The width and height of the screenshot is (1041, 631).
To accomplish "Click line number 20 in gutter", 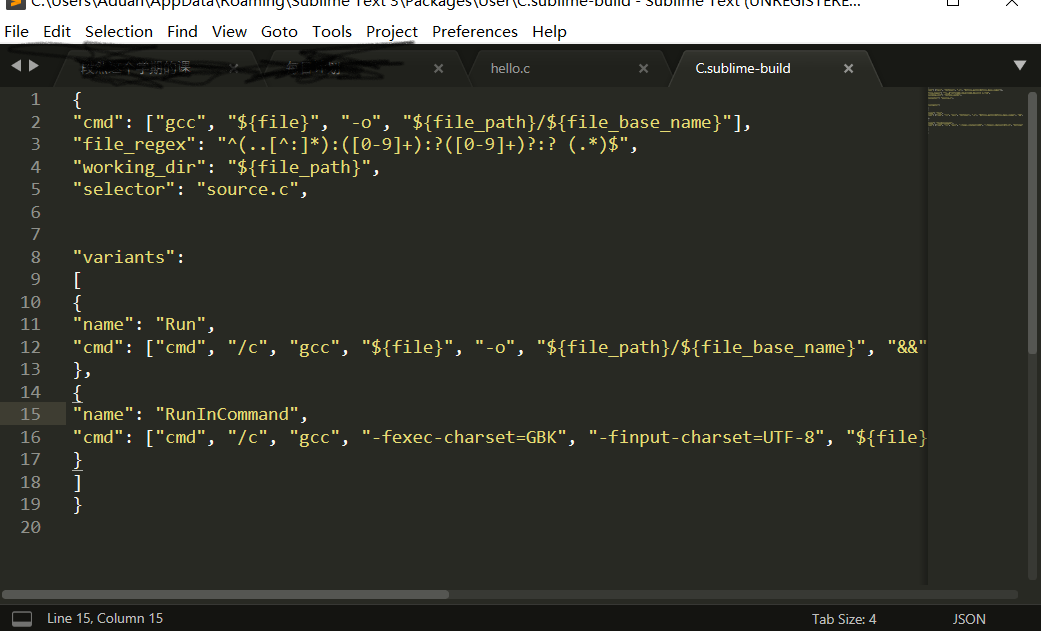I will point(31,527).
